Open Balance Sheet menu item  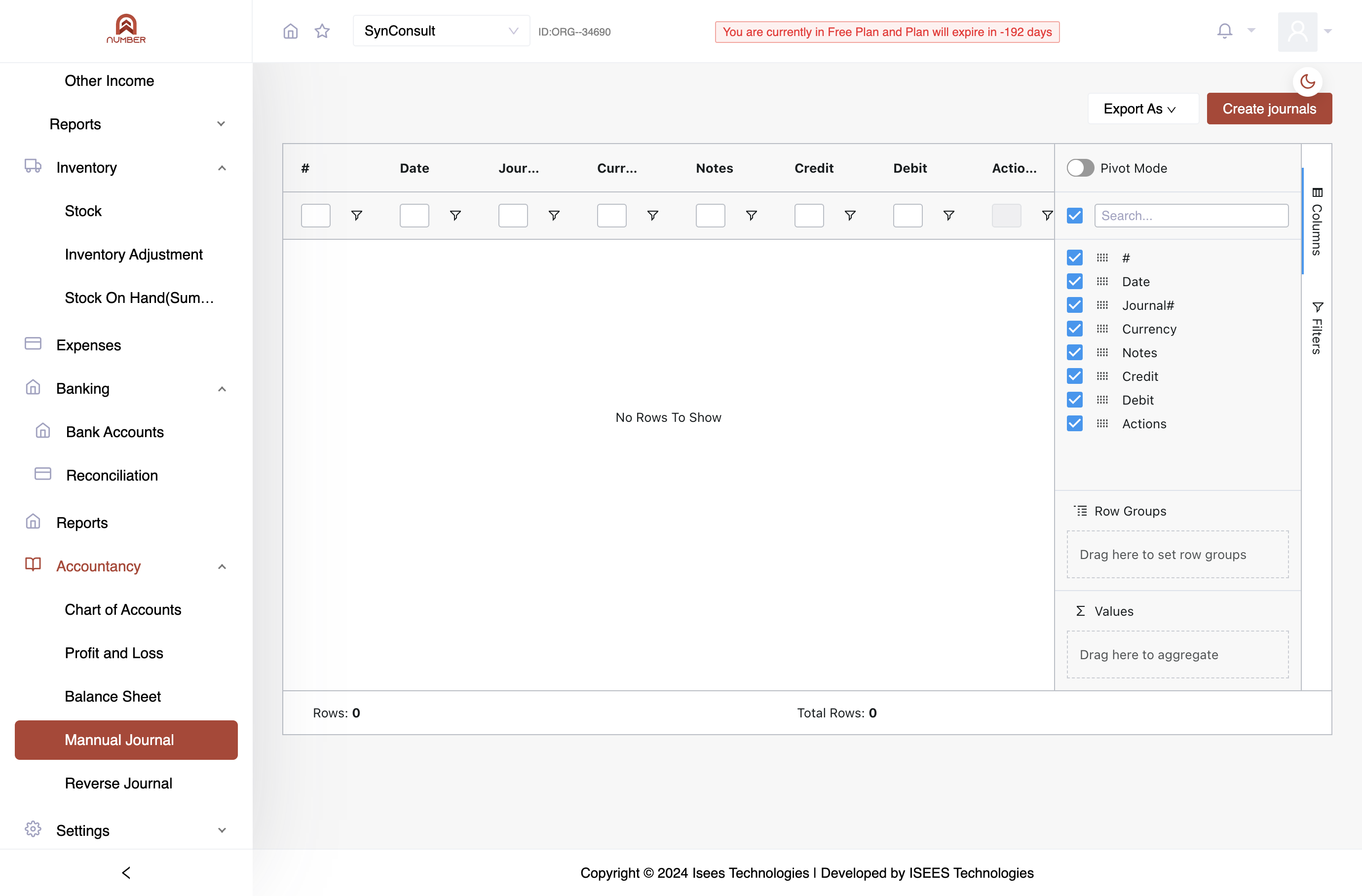click(x=113, y=696)
